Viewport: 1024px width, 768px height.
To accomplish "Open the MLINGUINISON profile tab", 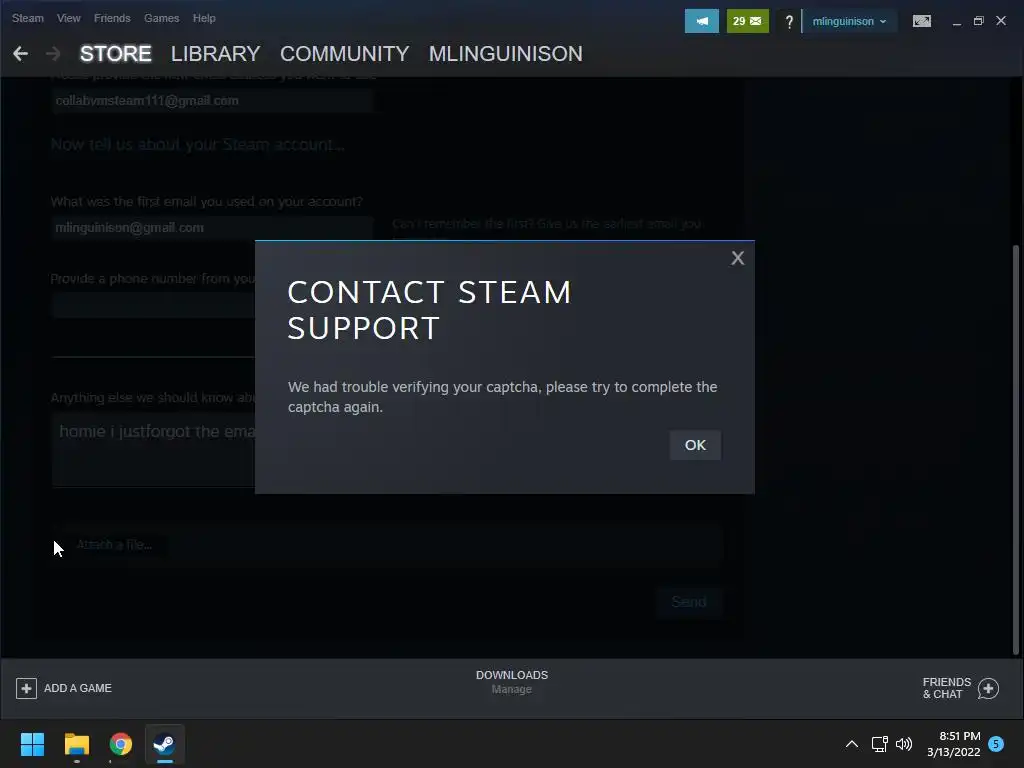I will click(x=505, y=54).
